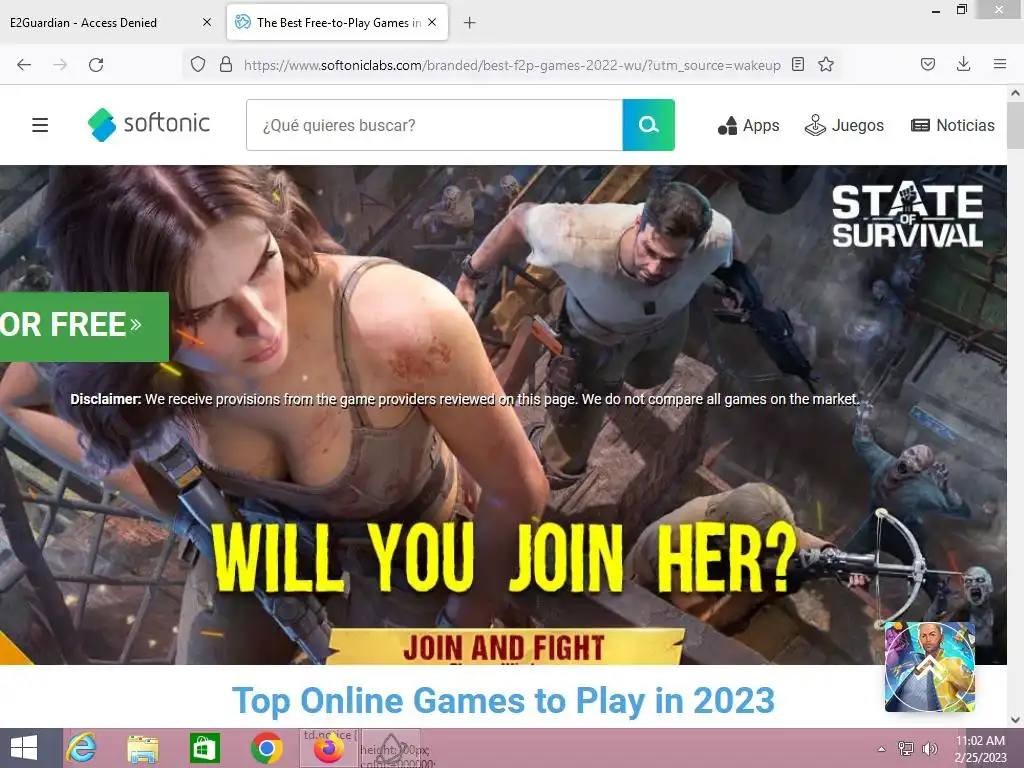Click the green OR FREE button
This screenshot has height=768, width=1024.
[84, 327]
